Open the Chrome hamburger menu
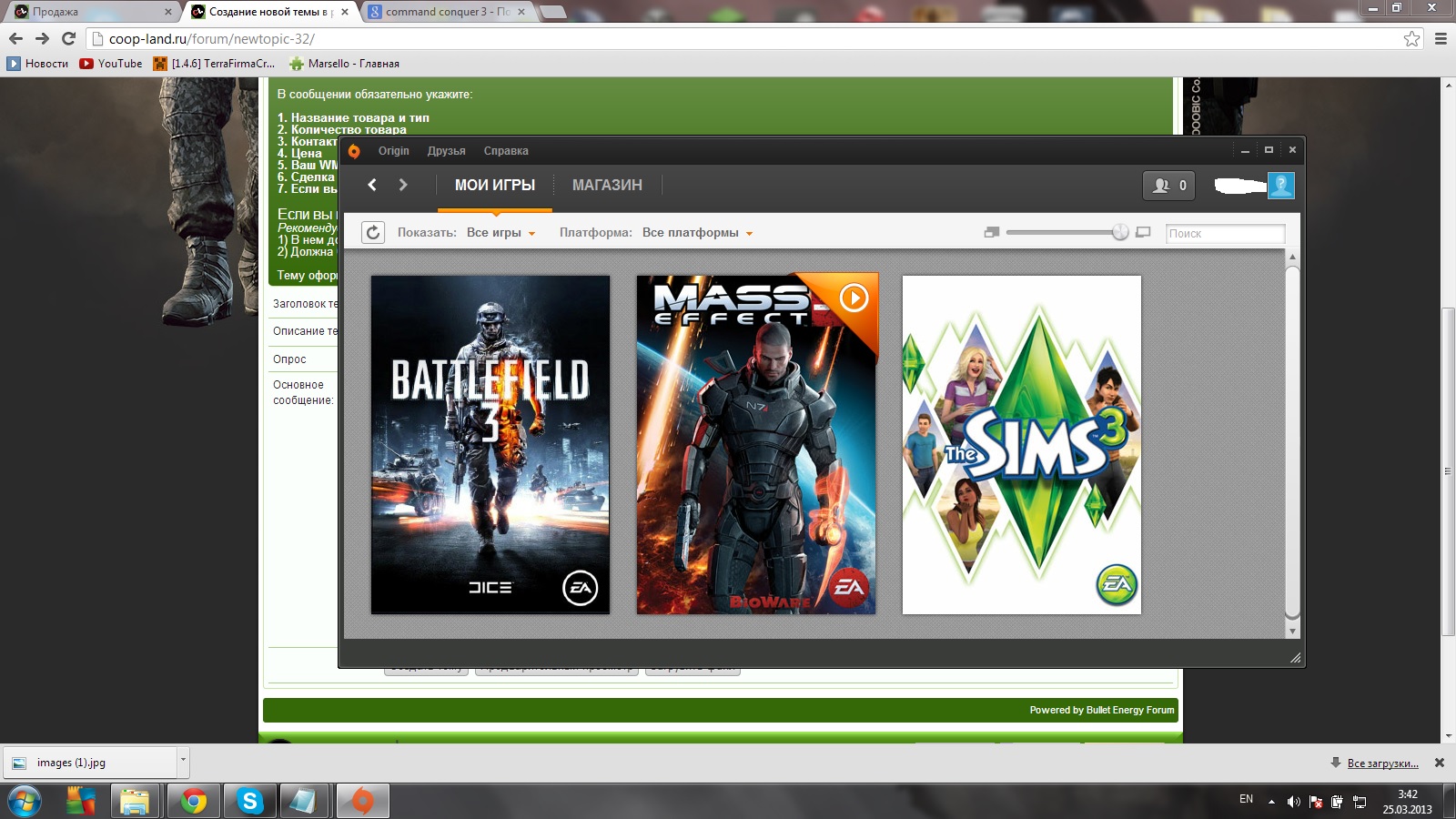Image resolution: width=1456 pixels, height=819 pixels. point(1441,38)
